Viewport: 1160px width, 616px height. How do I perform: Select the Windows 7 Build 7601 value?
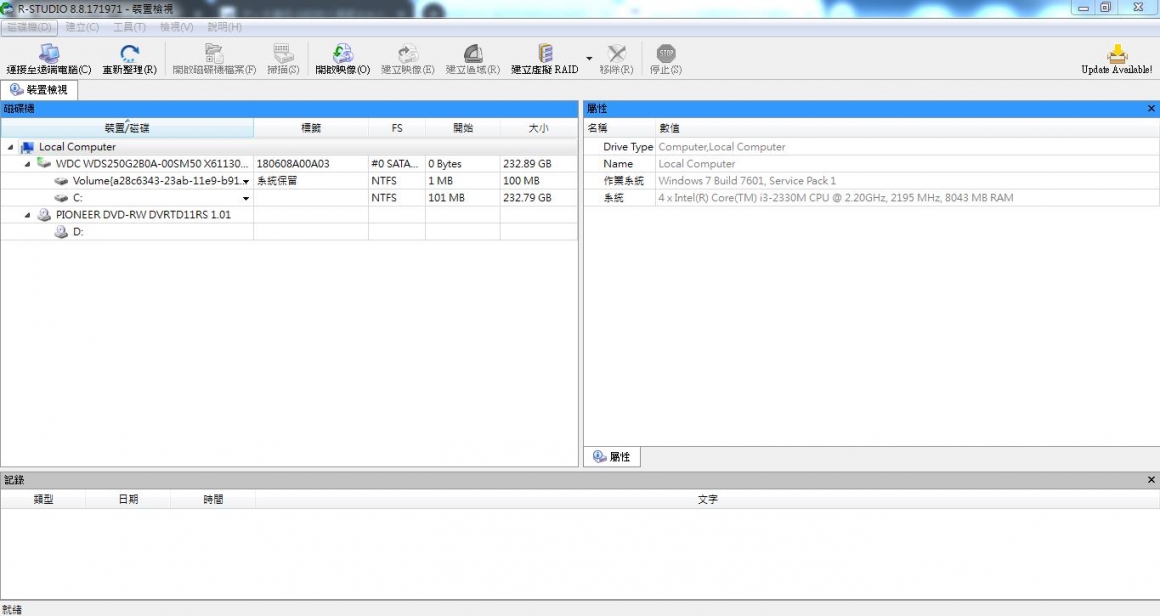point(747,181)
